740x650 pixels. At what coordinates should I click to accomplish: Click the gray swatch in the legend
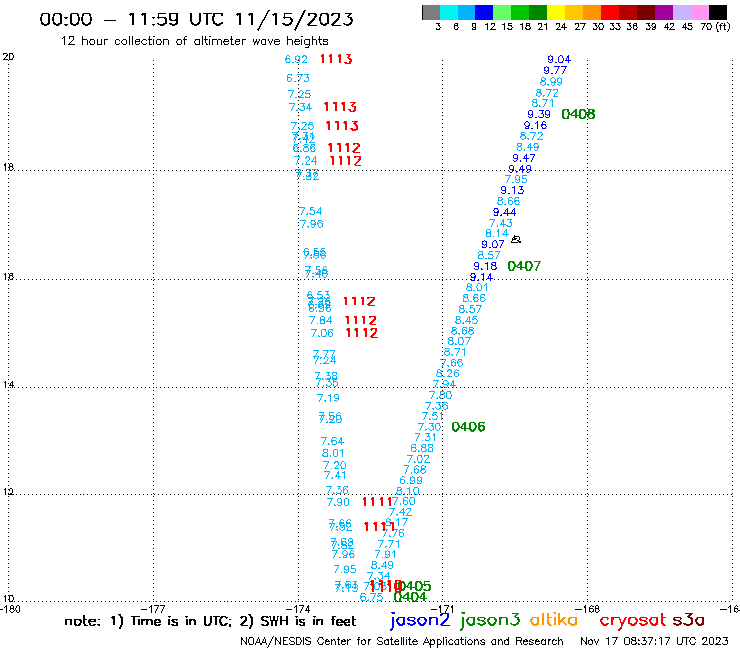pos(431,12)
